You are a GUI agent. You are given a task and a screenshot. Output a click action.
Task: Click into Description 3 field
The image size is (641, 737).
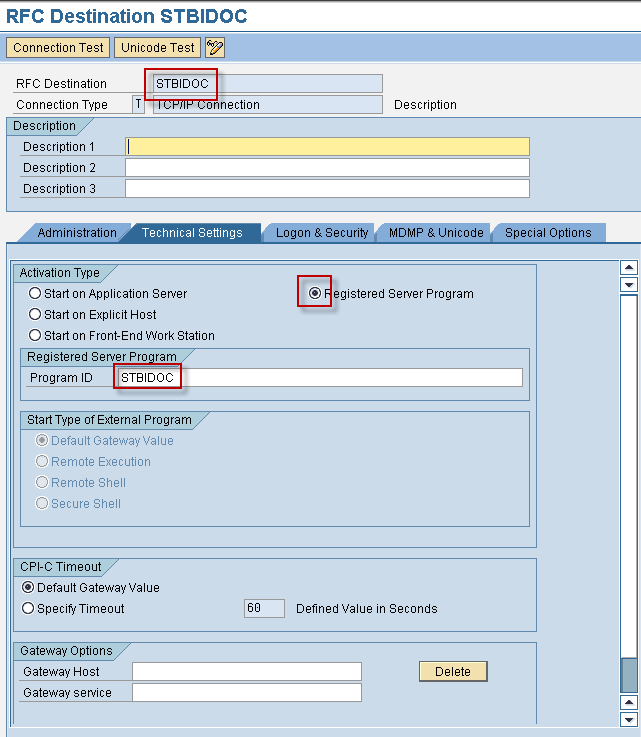pyautogui.click(x=328, y=188)
